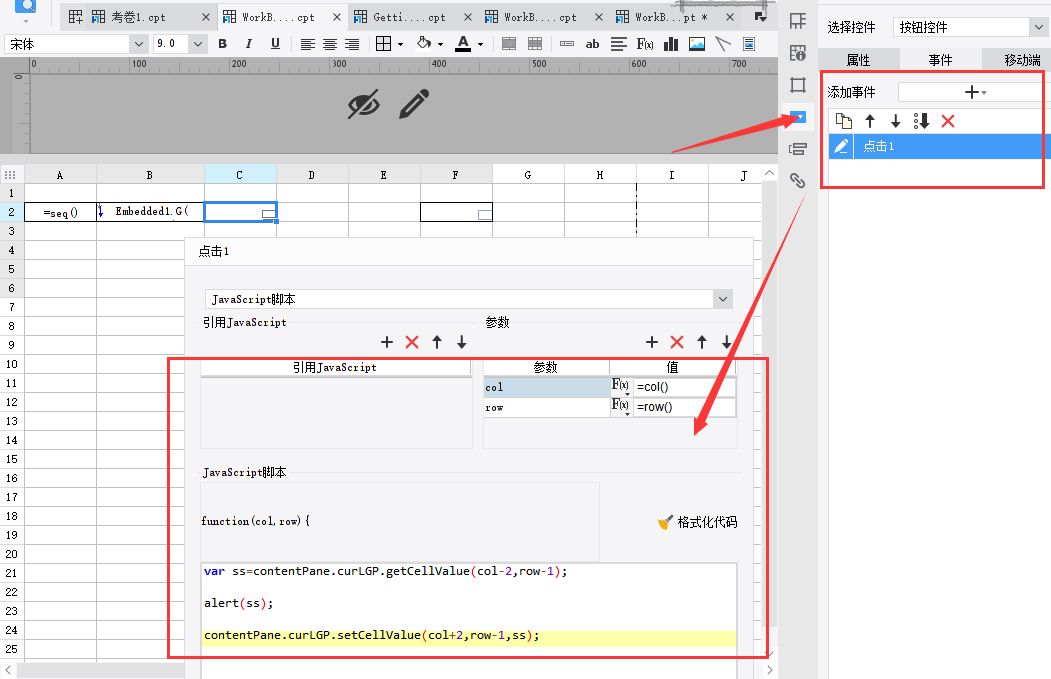Toggle bold formatting in the toolbar

223,44
